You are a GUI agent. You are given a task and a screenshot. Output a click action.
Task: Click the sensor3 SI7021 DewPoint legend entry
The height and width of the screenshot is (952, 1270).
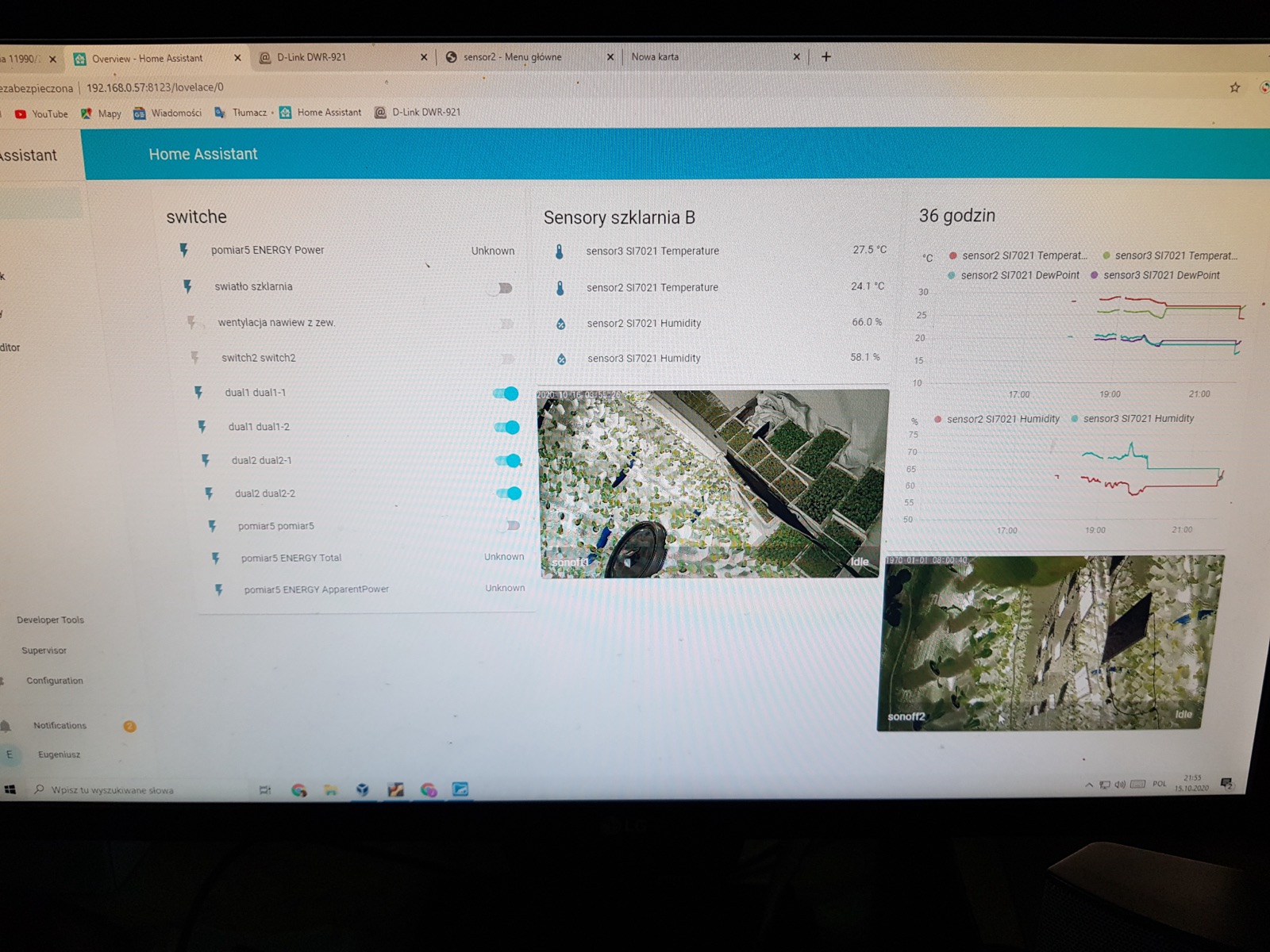point(1155,275)
